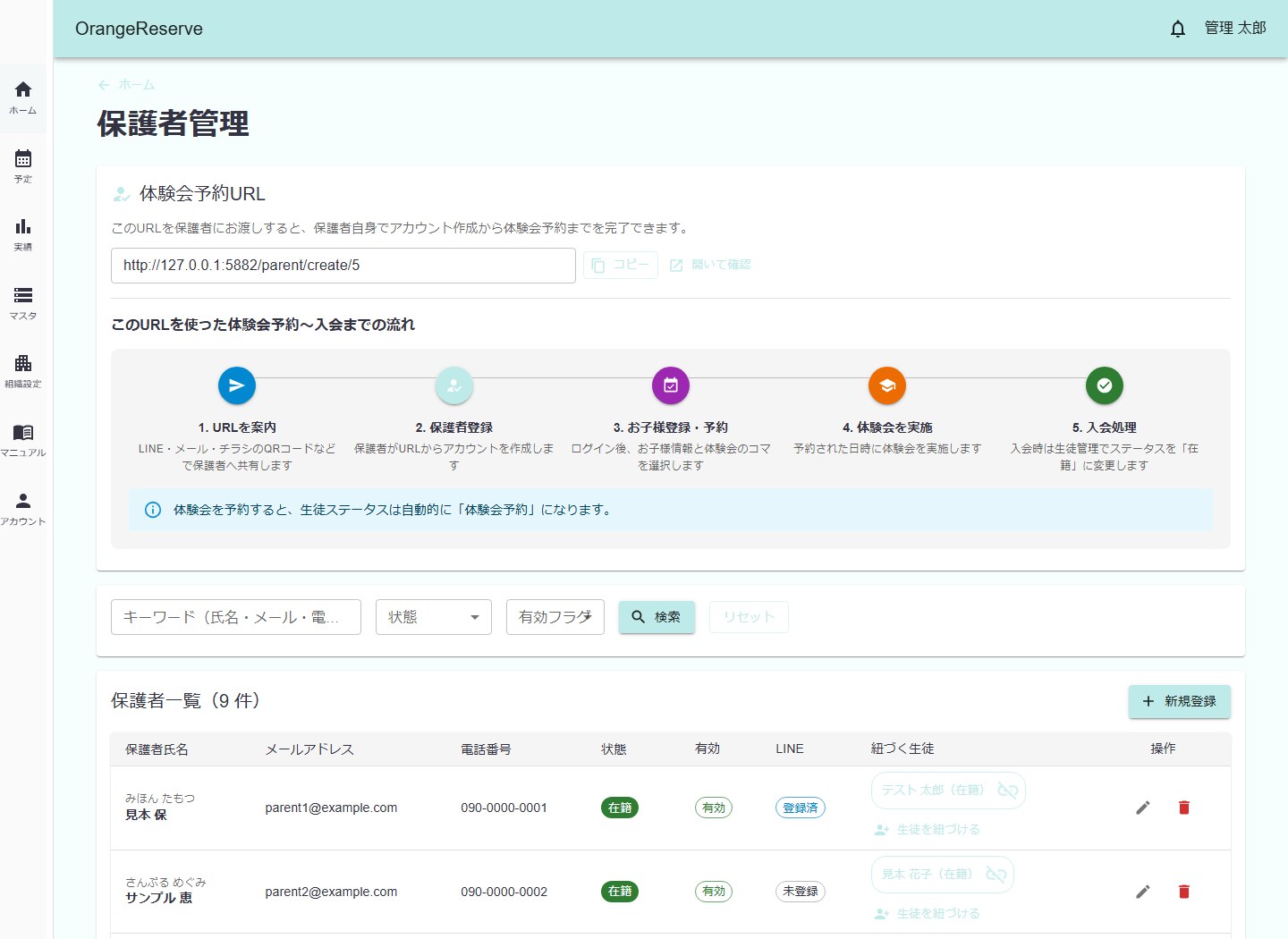Unlink 見本 花子 student via broken-link icon
Image resolution: width=1288 pixels, height=939 pixels.
[x=996, y=875]
